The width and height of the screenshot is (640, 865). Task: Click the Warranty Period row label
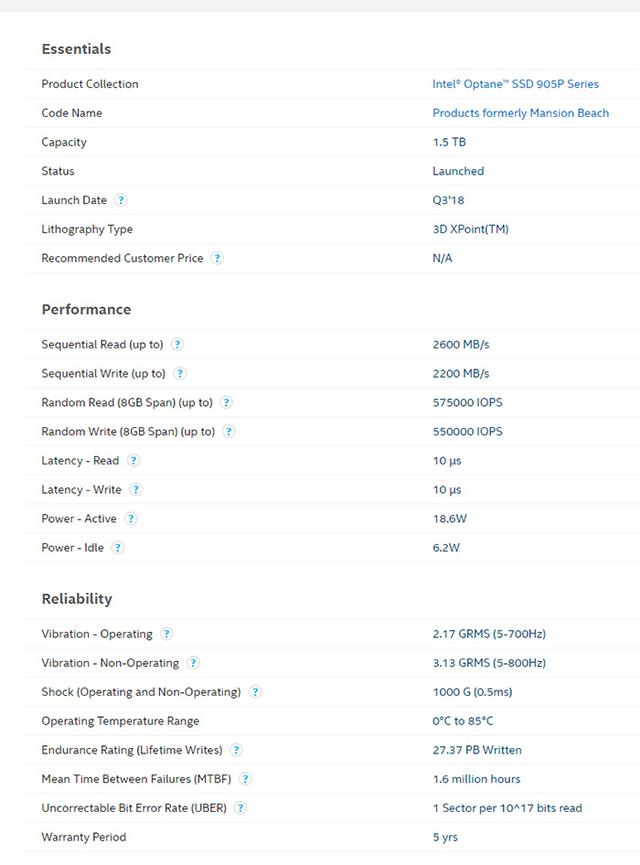click(84, 837)
